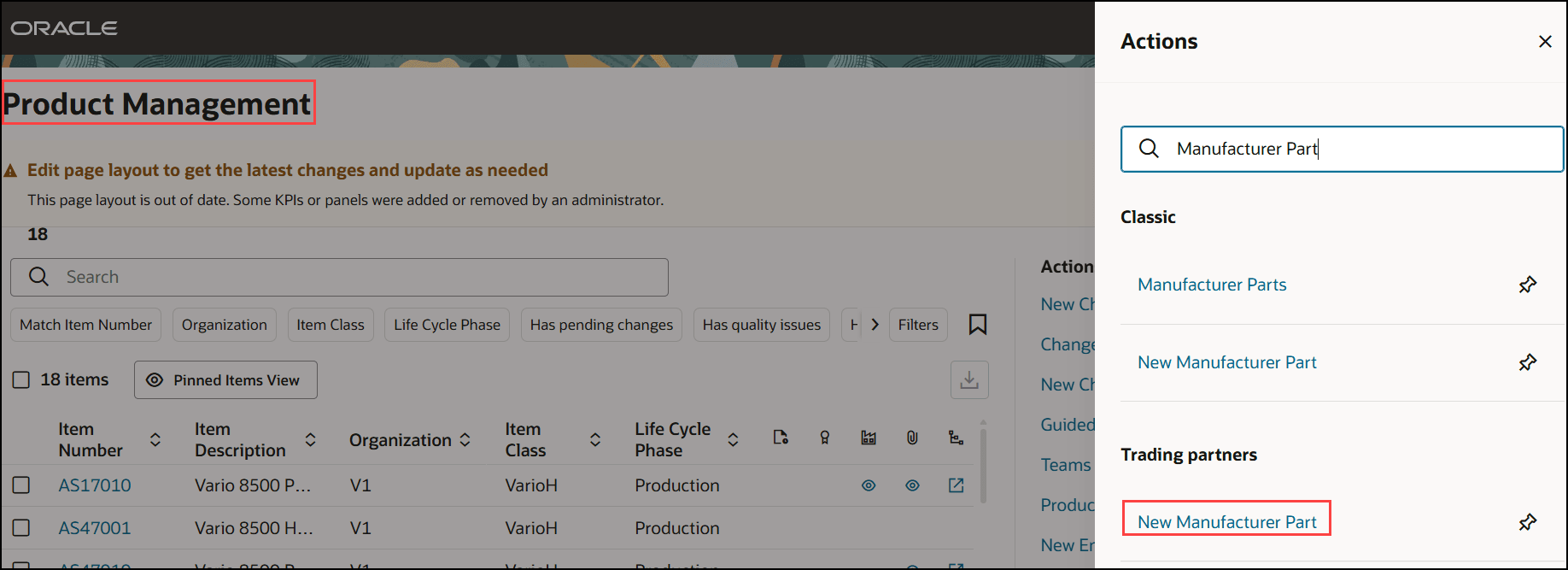The image size is (1568, 570).
Task: Click the attachments paperclip column icon
Action: coord(912,438)
